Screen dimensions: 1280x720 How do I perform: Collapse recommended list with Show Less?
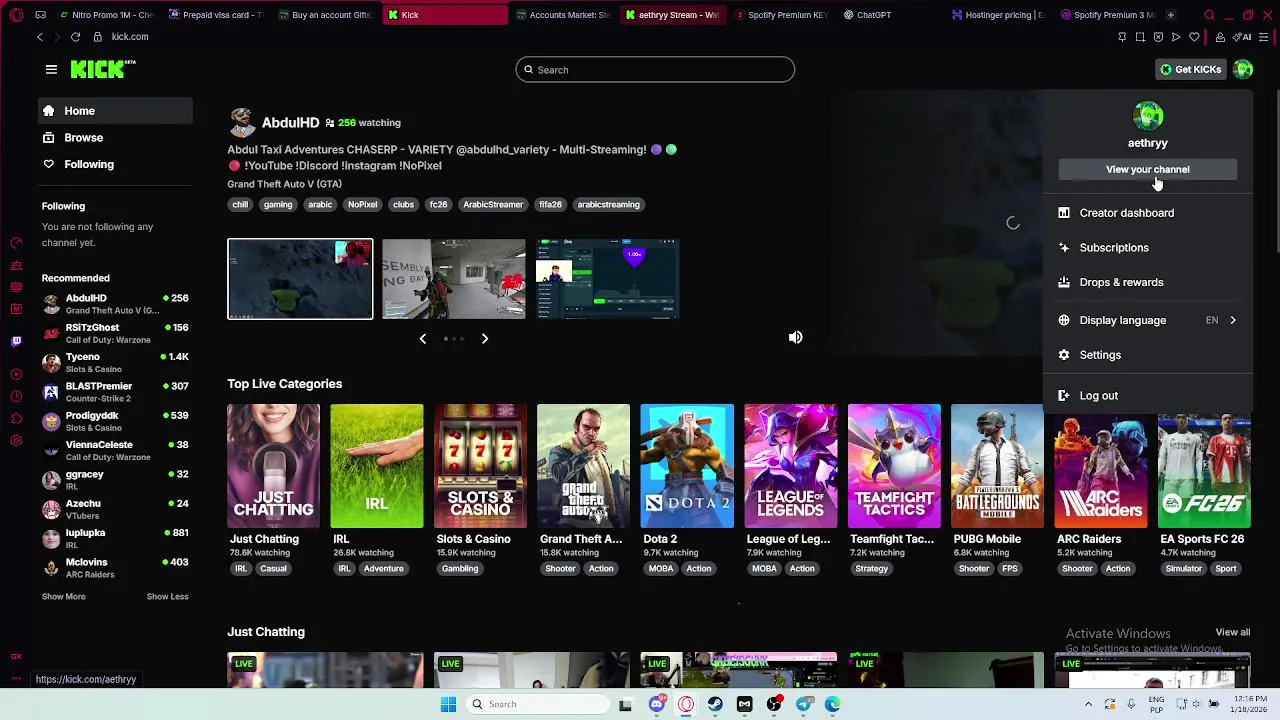click(167, 597)
